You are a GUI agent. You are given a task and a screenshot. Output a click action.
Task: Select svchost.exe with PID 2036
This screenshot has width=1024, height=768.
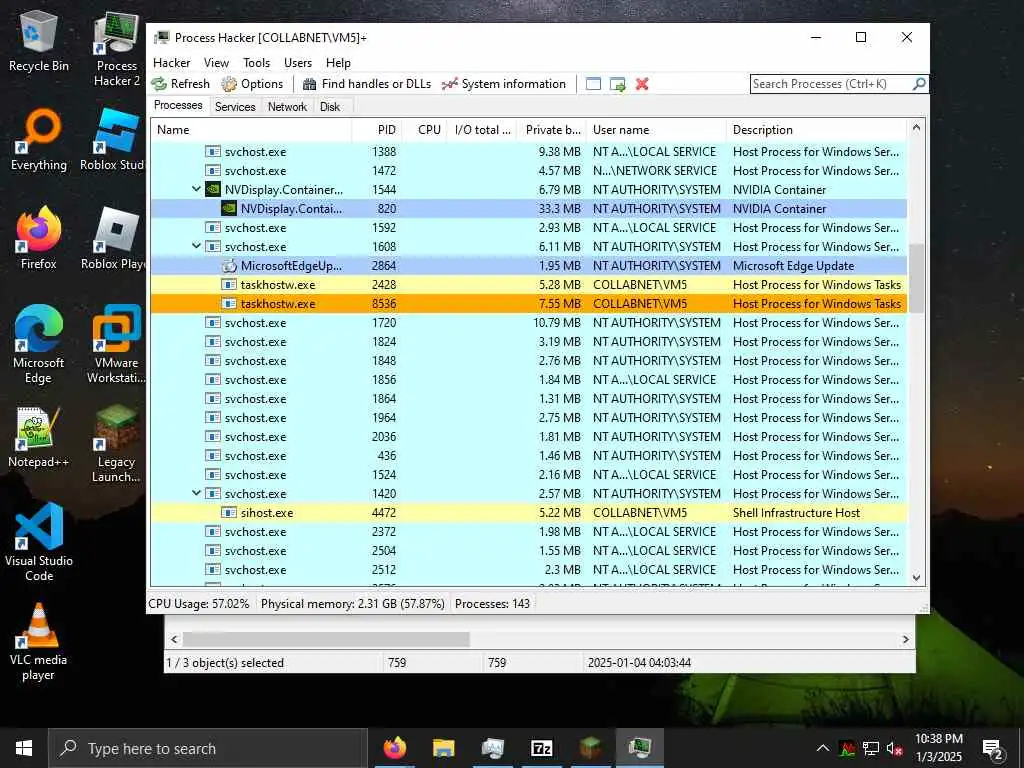529,436
